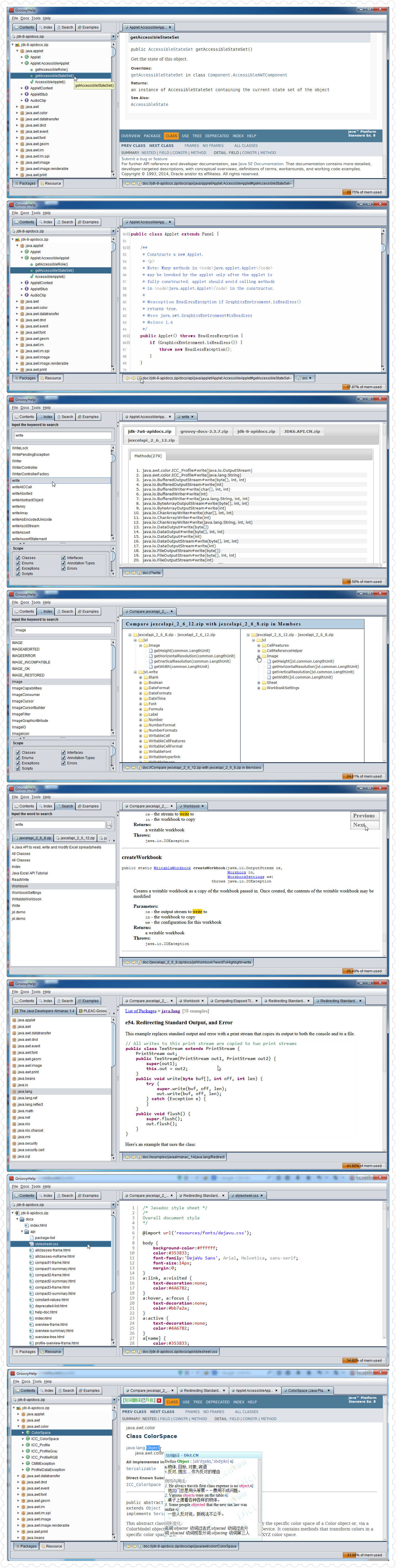This screenshot has height=1568, width=396.
Task: Click the ProfileDataException class icon
Action: (28, 1470)
